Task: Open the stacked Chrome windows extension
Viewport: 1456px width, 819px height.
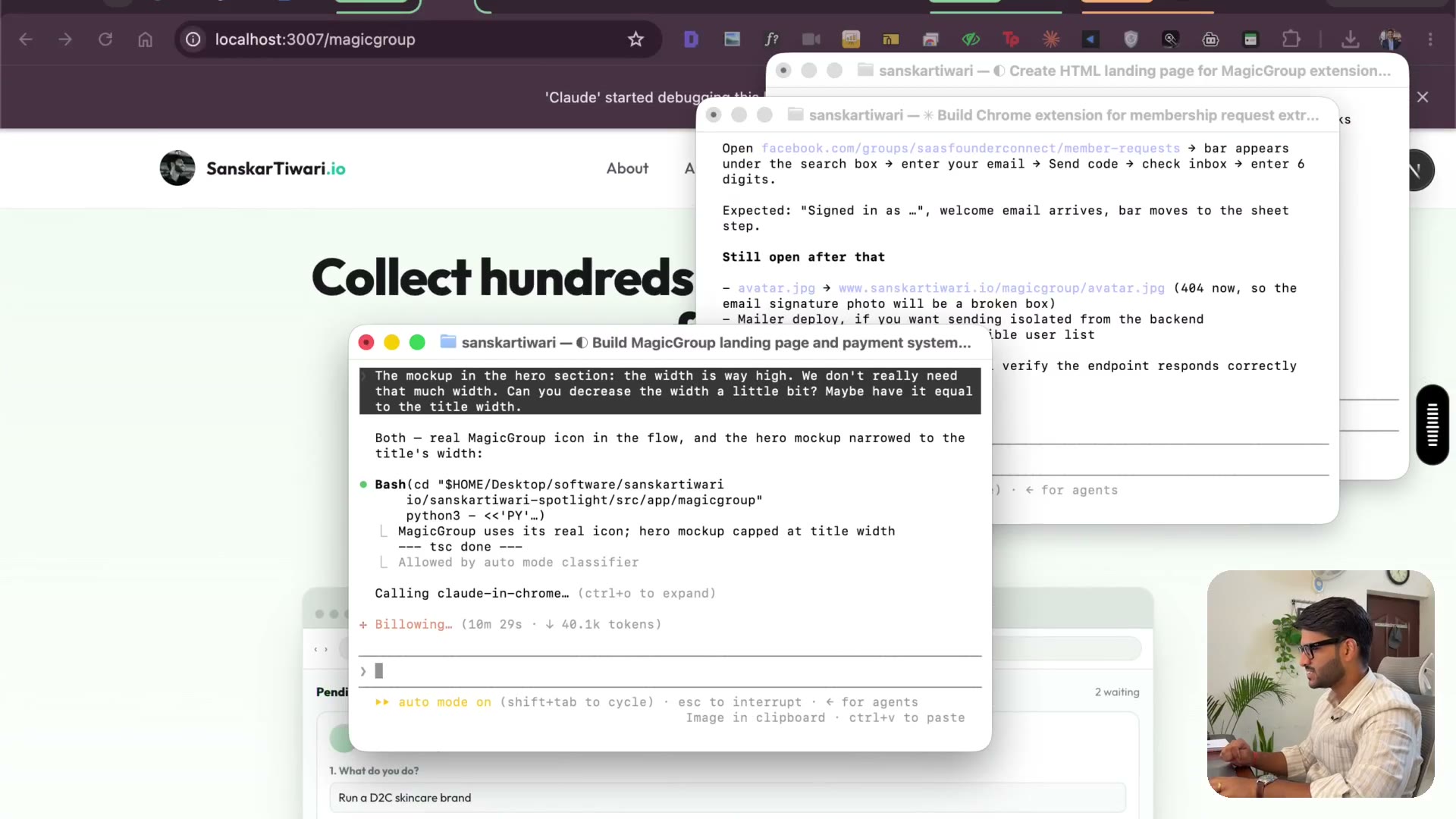Action: point(930,39)
